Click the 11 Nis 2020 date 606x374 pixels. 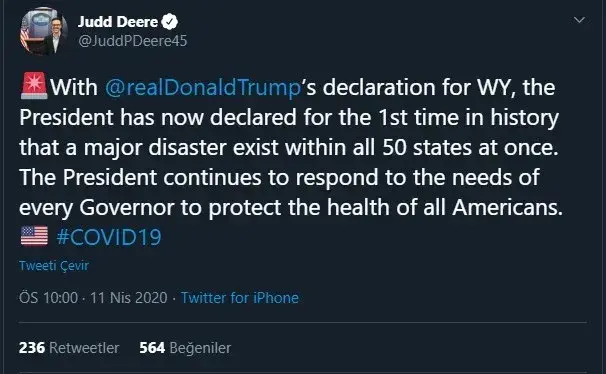pos(129,298)
